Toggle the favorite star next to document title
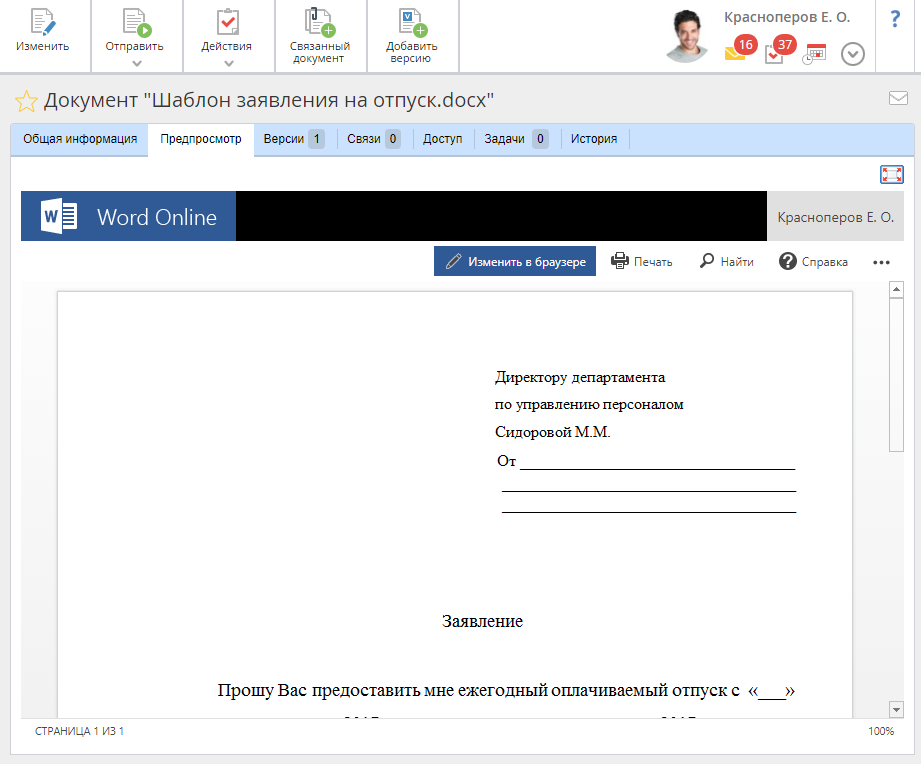Viewport: 921px width, 764px height. pos(25,101)
